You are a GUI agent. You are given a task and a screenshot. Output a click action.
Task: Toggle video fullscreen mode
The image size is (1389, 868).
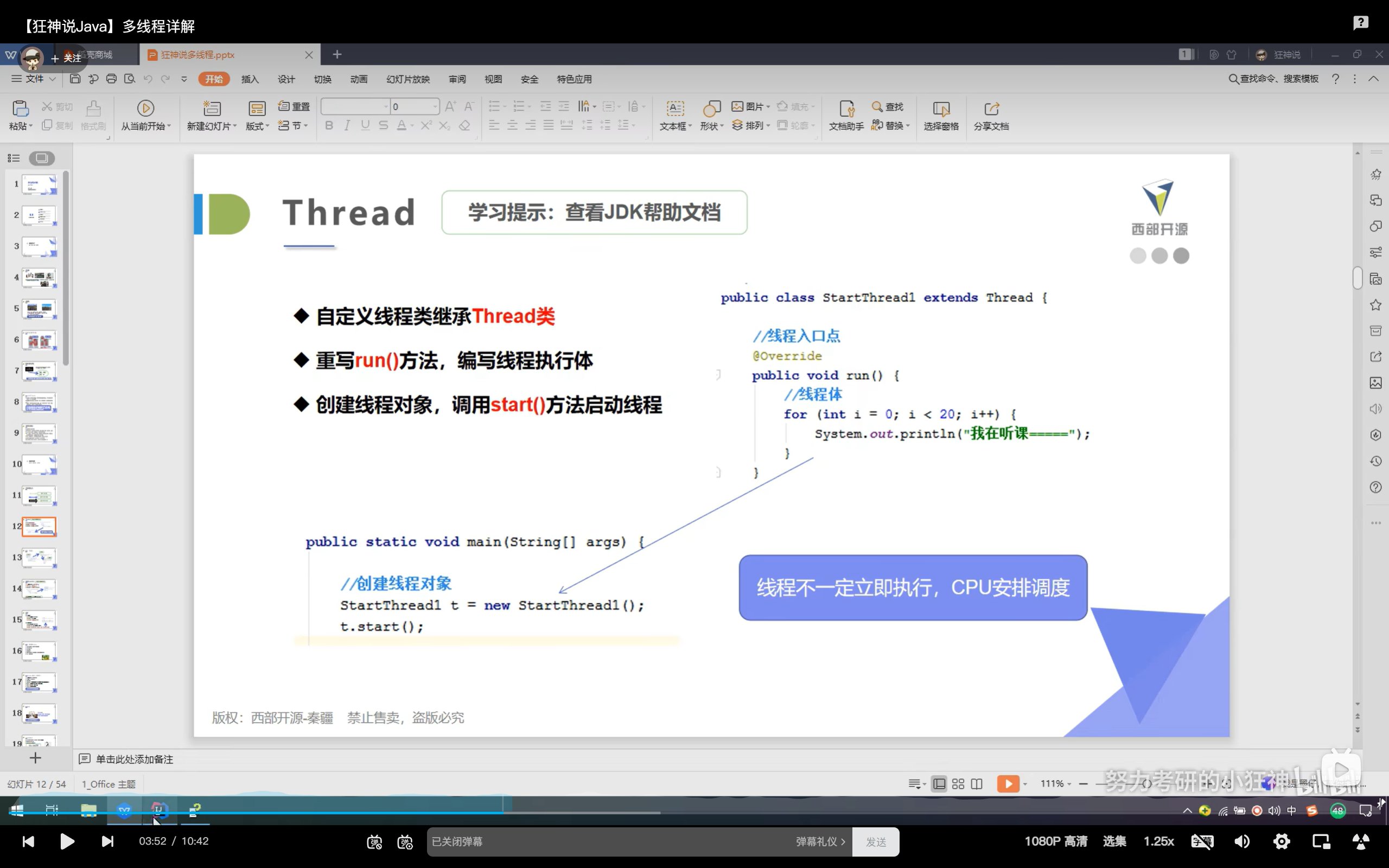1361,841
